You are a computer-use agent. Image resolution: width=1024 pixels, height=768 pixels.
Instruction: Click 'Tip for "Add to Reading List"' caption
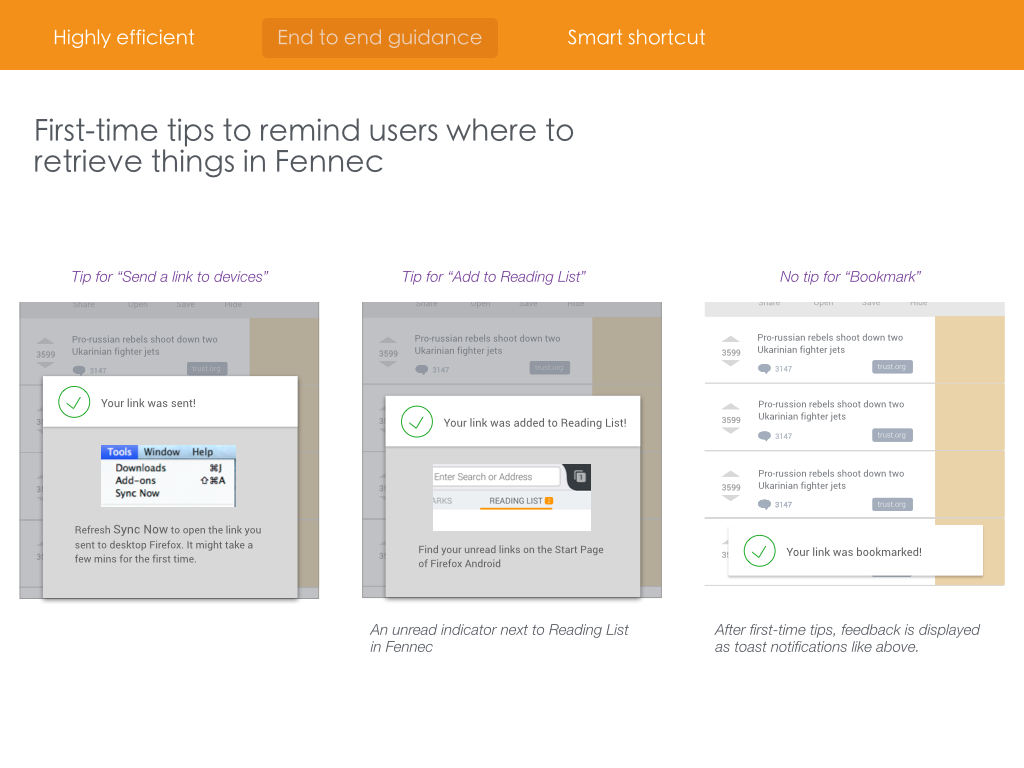click(494, 277)
